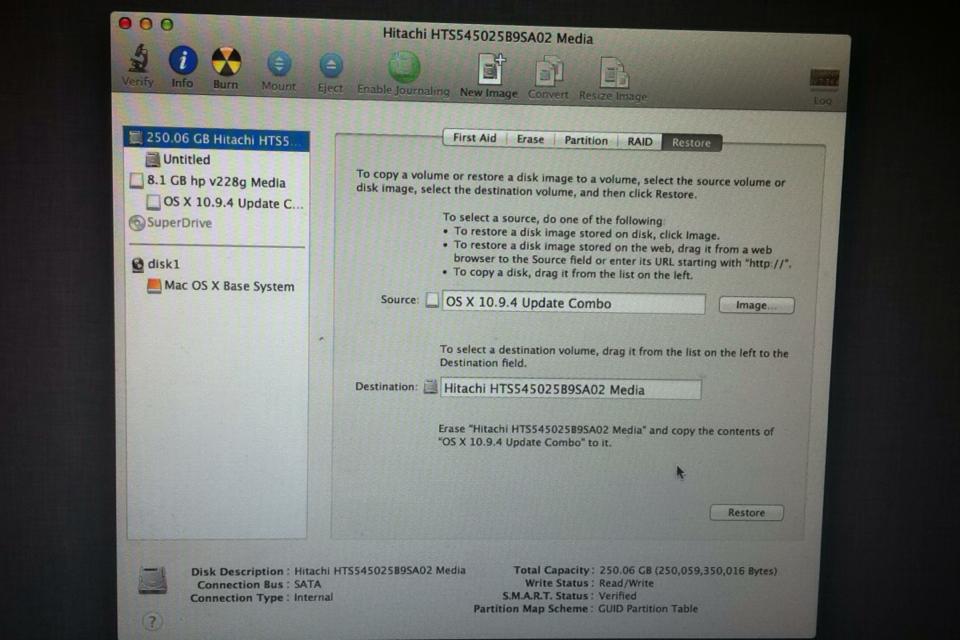The height and width of the screenshot is (640, 960).
Task: Click the disk icon beside Source field
Action: pos(432,300)
